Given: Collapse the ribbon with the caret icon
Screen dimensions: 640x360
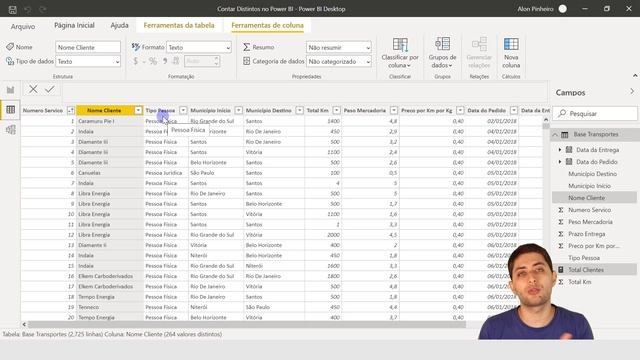Looking at the screenshot, I should (x=635, y=76).
